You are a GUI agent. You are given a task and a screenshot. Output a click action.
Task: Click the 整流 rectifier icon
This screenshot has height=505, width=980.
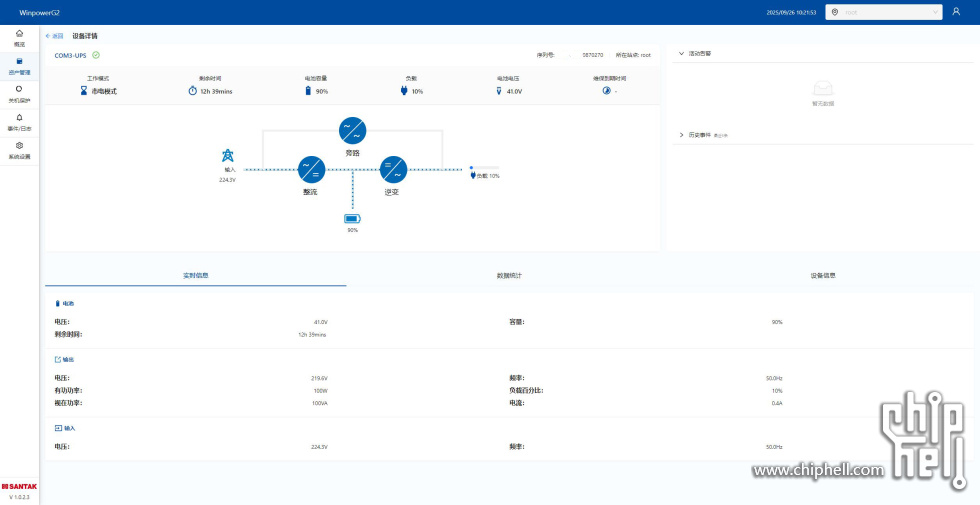pyautogui.click(x=311, y=169)
